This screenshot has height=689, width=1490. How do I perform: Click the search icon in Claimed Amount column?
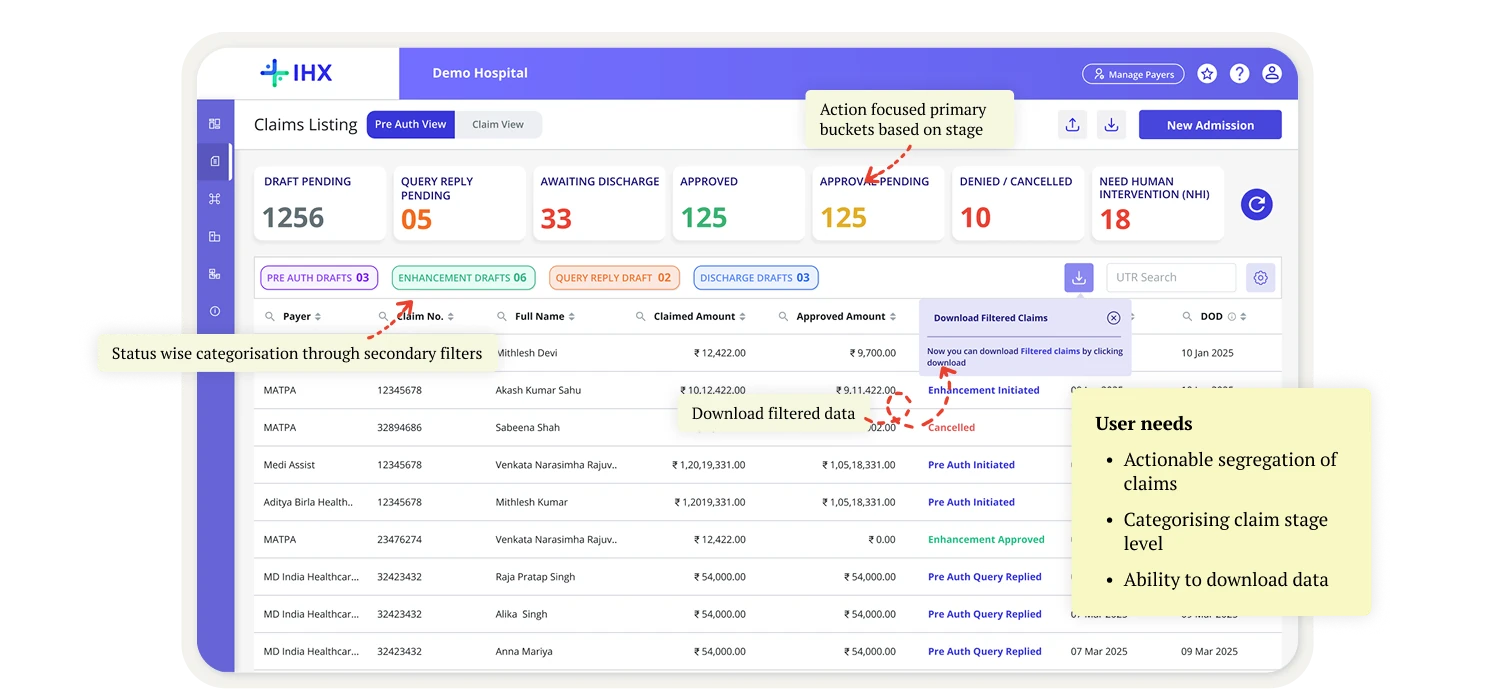(x=641, y=316)
